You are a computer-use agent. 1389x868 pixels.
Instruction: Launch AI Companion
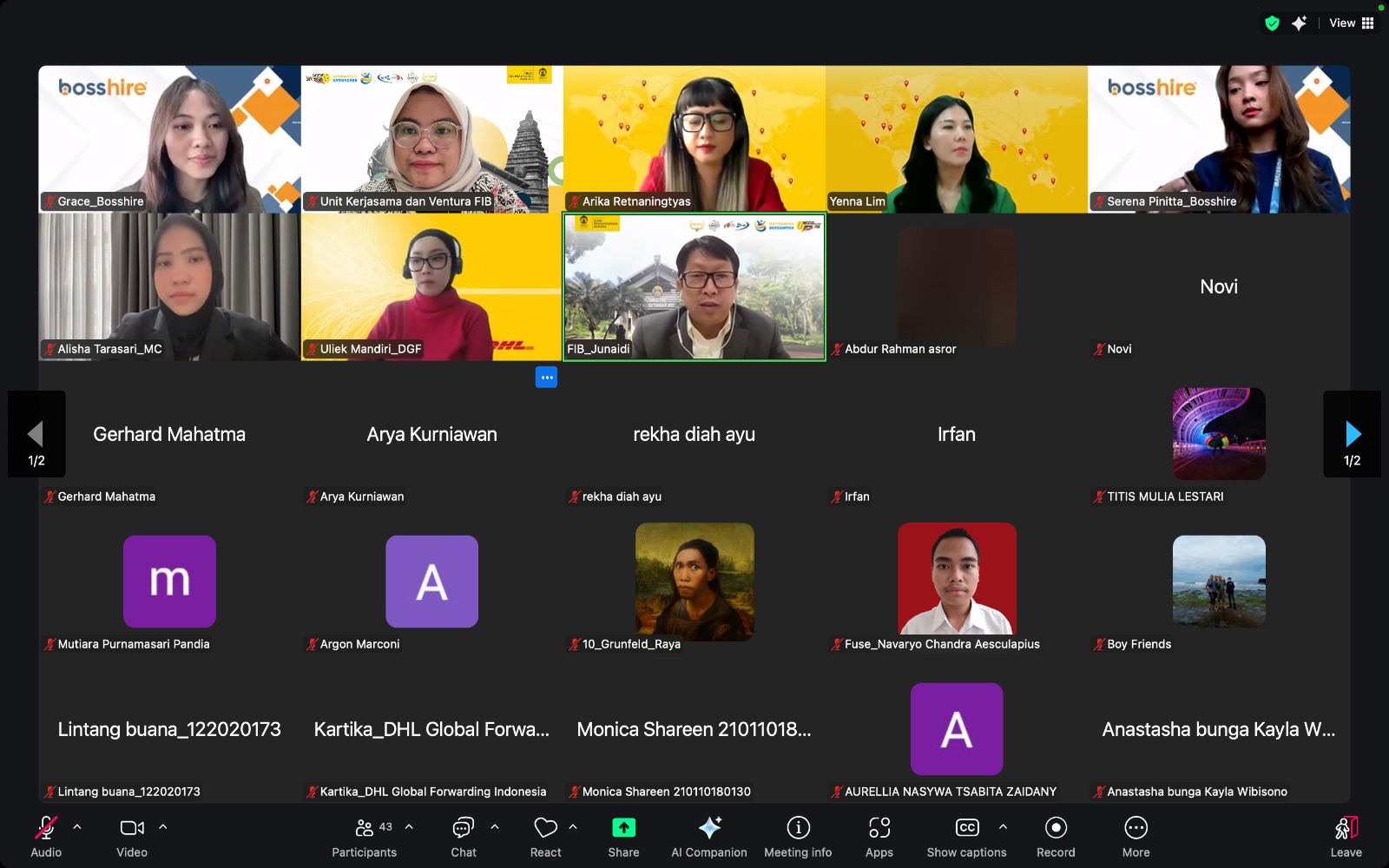pos(709,837)
